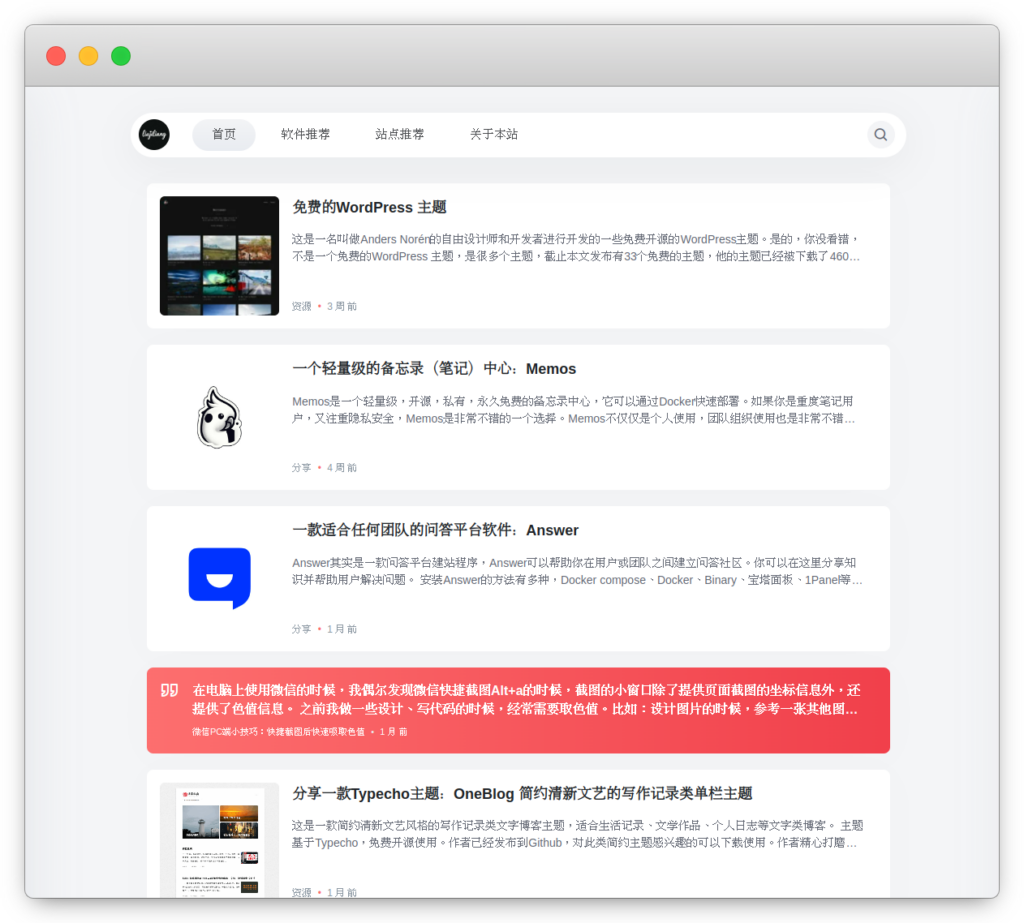Click the 分享 tag under the Answer post

tap(300, 630)
